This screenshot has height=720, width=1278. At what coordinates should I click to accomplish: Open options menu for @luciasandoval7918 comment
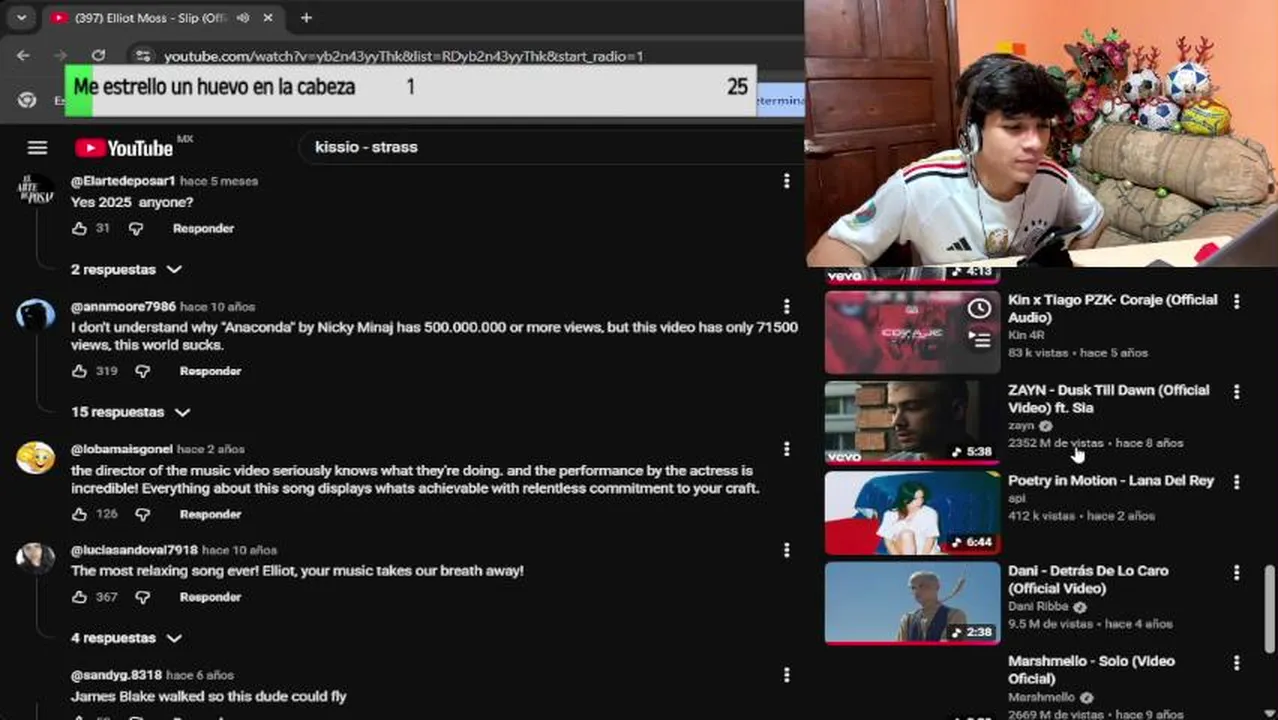click(x=786, y=550)
